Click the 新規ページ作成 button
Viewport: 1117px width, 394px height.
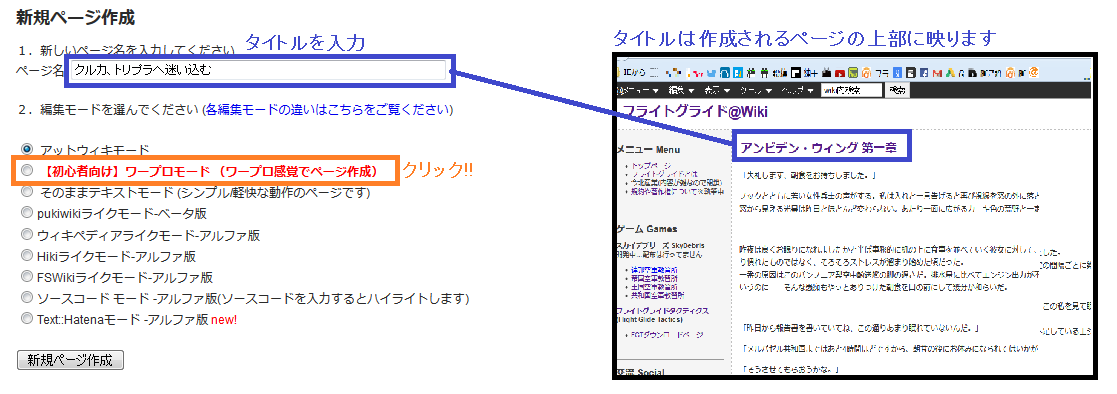(70, 360)
